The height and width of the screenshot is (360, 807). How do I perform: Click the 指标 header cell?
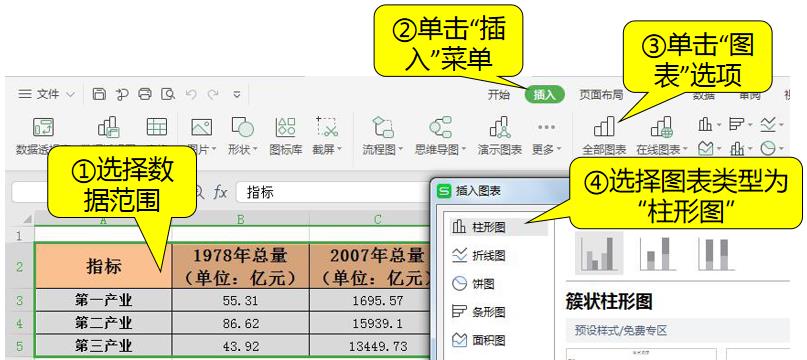coord(103,266)
